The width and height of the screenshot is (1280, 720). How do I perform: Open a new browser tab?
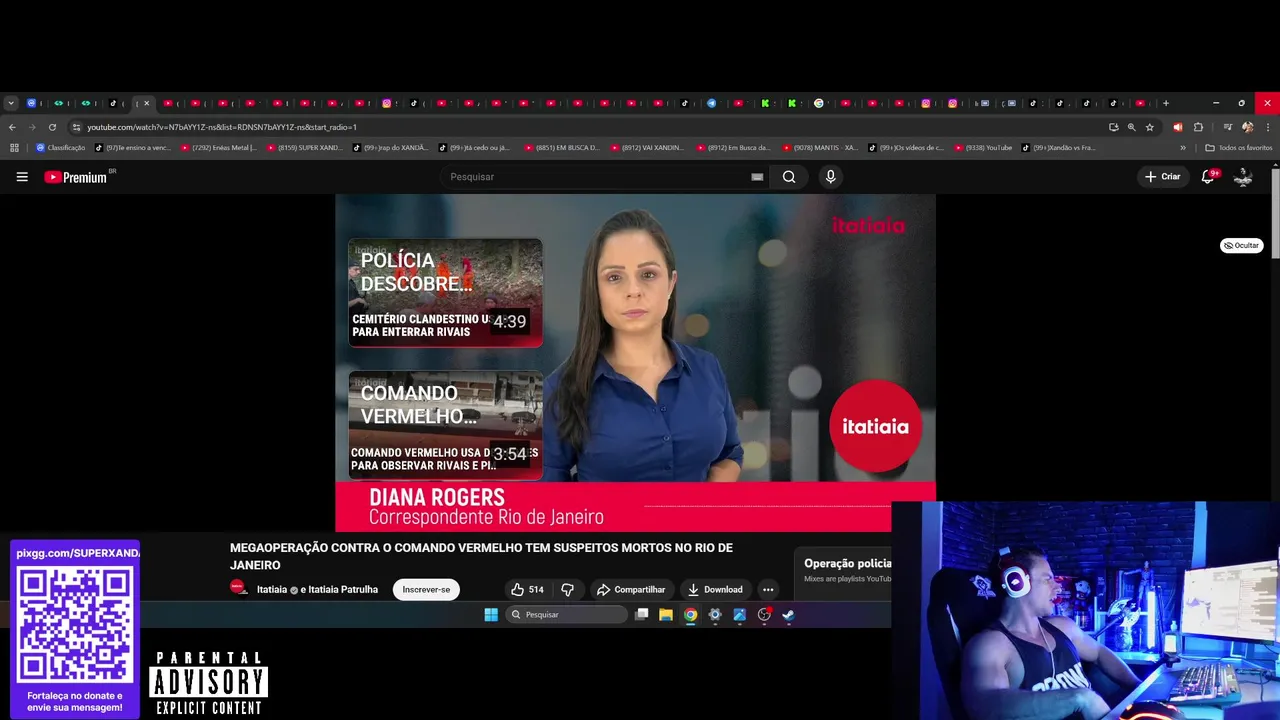coord(1165,103)
